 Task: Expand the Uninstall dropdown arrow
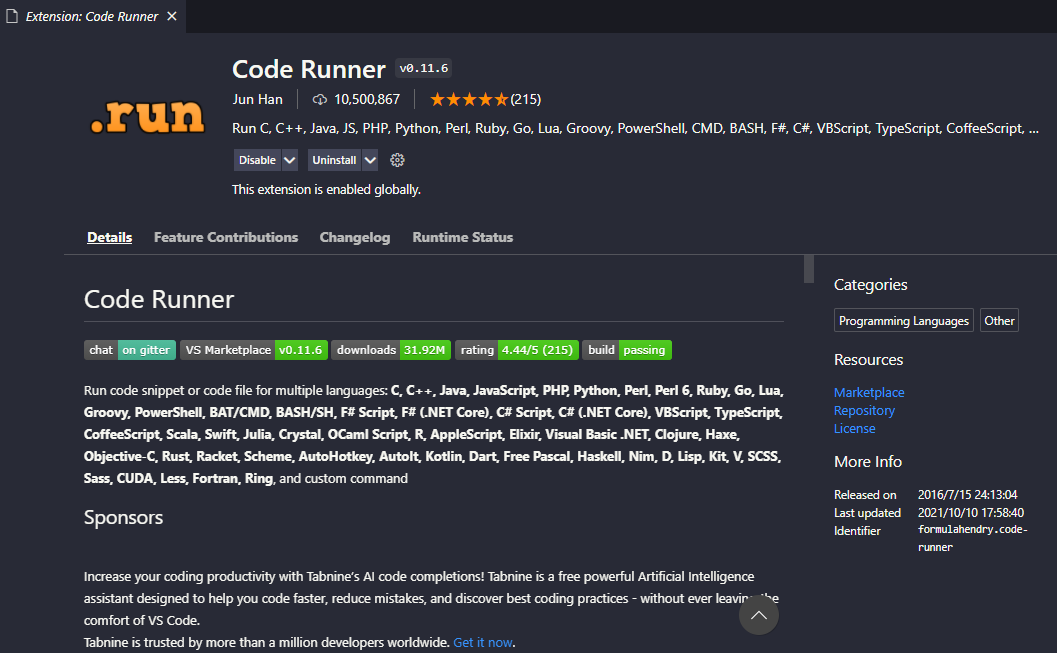(370, 160)
